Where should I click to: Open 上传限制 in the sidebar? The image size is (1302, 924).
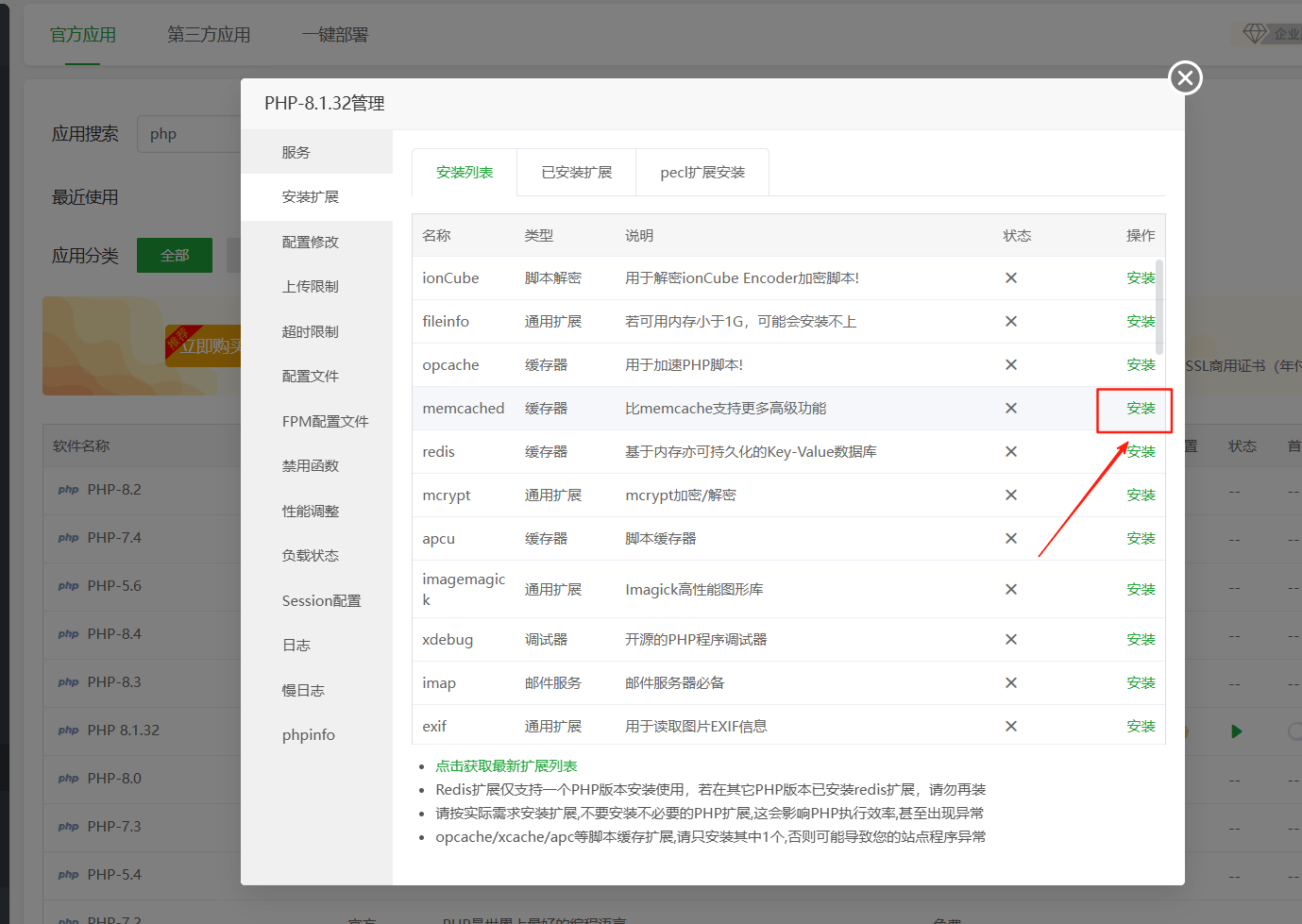coord(316,286)
